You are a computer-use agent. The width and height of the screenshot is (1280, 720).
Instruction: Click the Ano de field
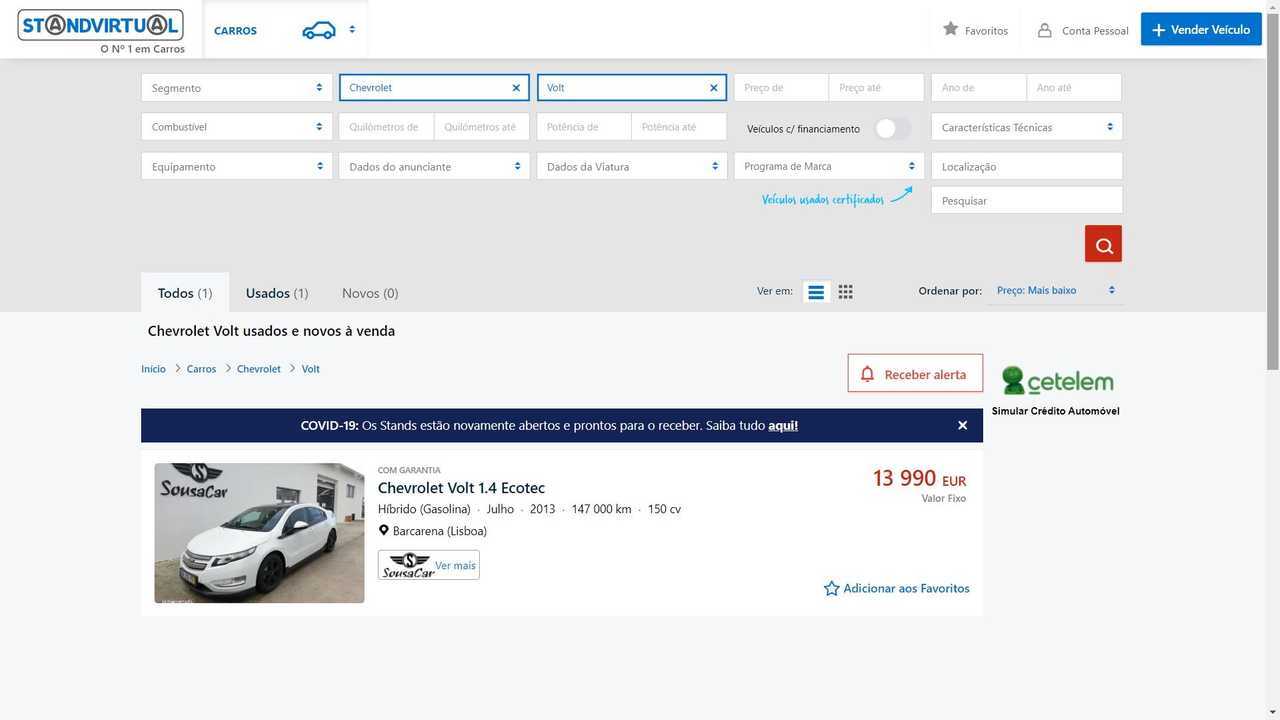click(979, 88)
